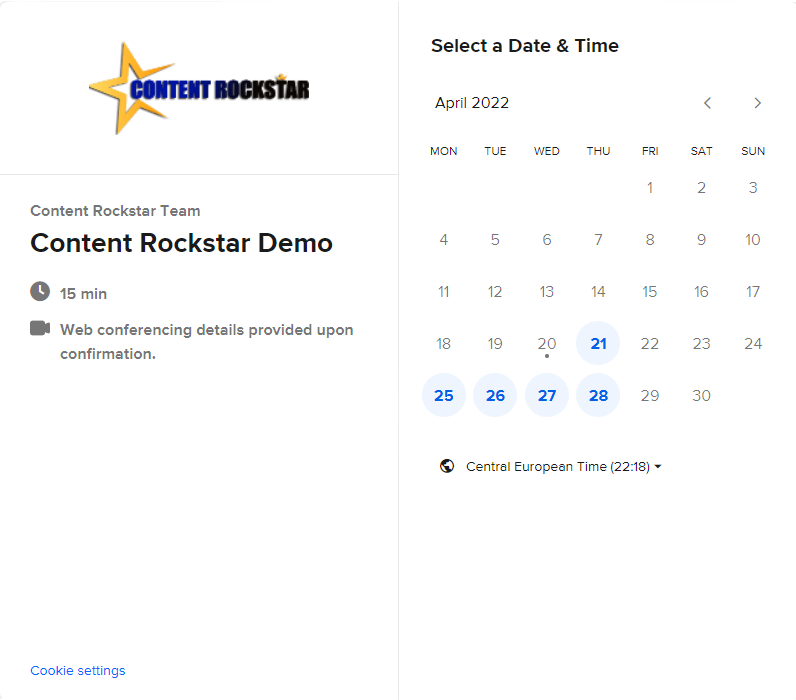Click date 18 on the calendar
This screenshot has width=796, height=700.
(444, 344)
